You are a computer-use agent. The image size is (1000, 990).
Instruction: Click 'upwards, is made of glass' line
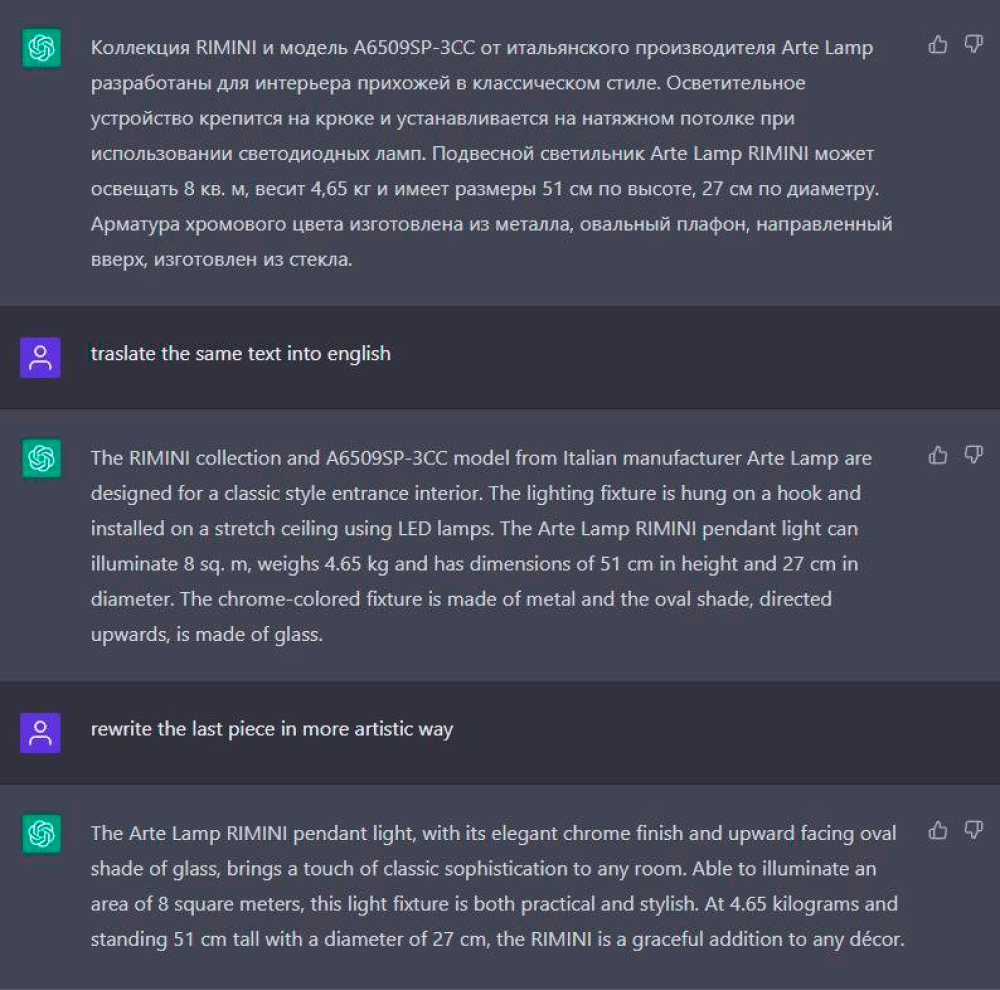click(207, 635)
